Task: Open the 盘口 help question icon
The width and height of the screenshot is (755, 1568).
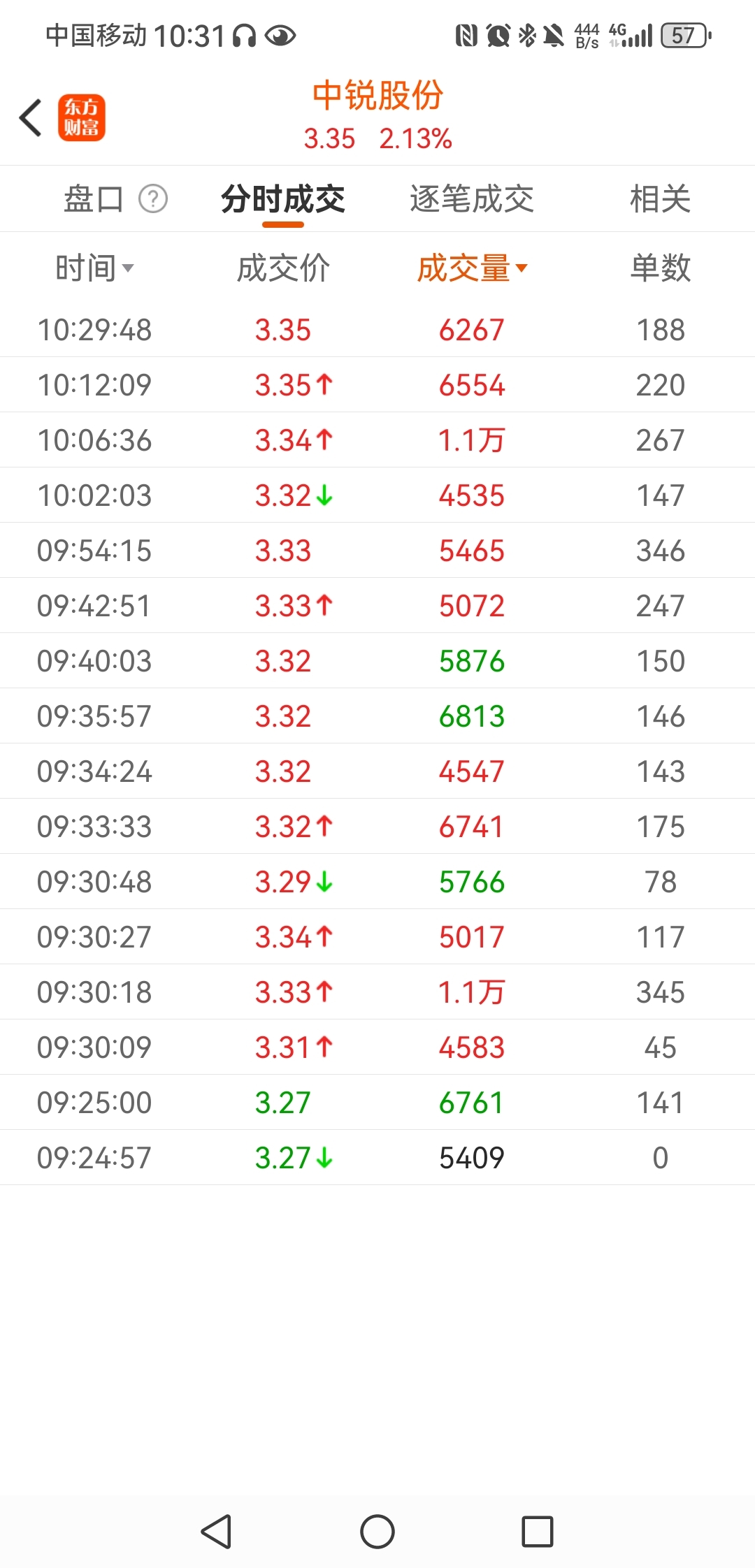Action: (x=153, y=199)
